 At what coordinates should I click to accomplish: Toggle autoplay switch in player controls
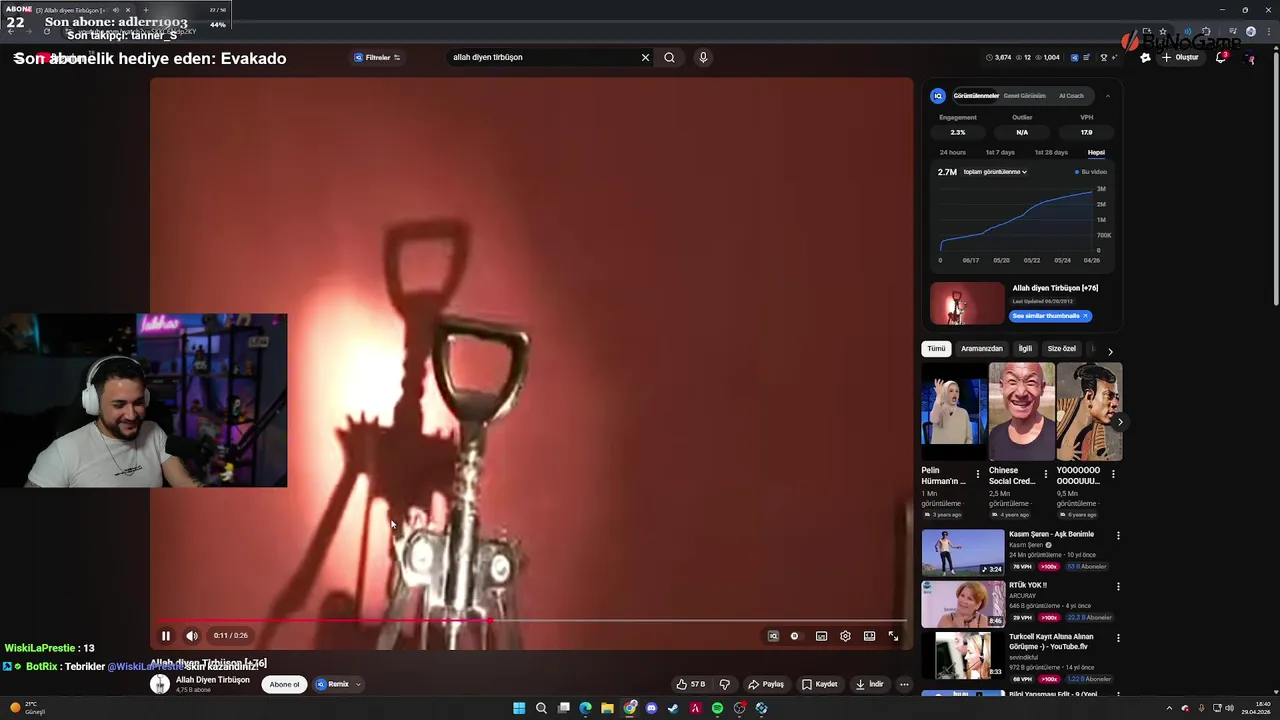pos(795,636)
